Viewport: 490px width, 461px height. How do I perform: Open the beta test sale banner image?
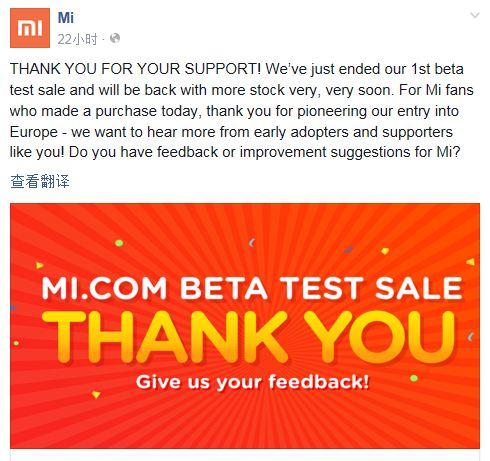(245, 326)
